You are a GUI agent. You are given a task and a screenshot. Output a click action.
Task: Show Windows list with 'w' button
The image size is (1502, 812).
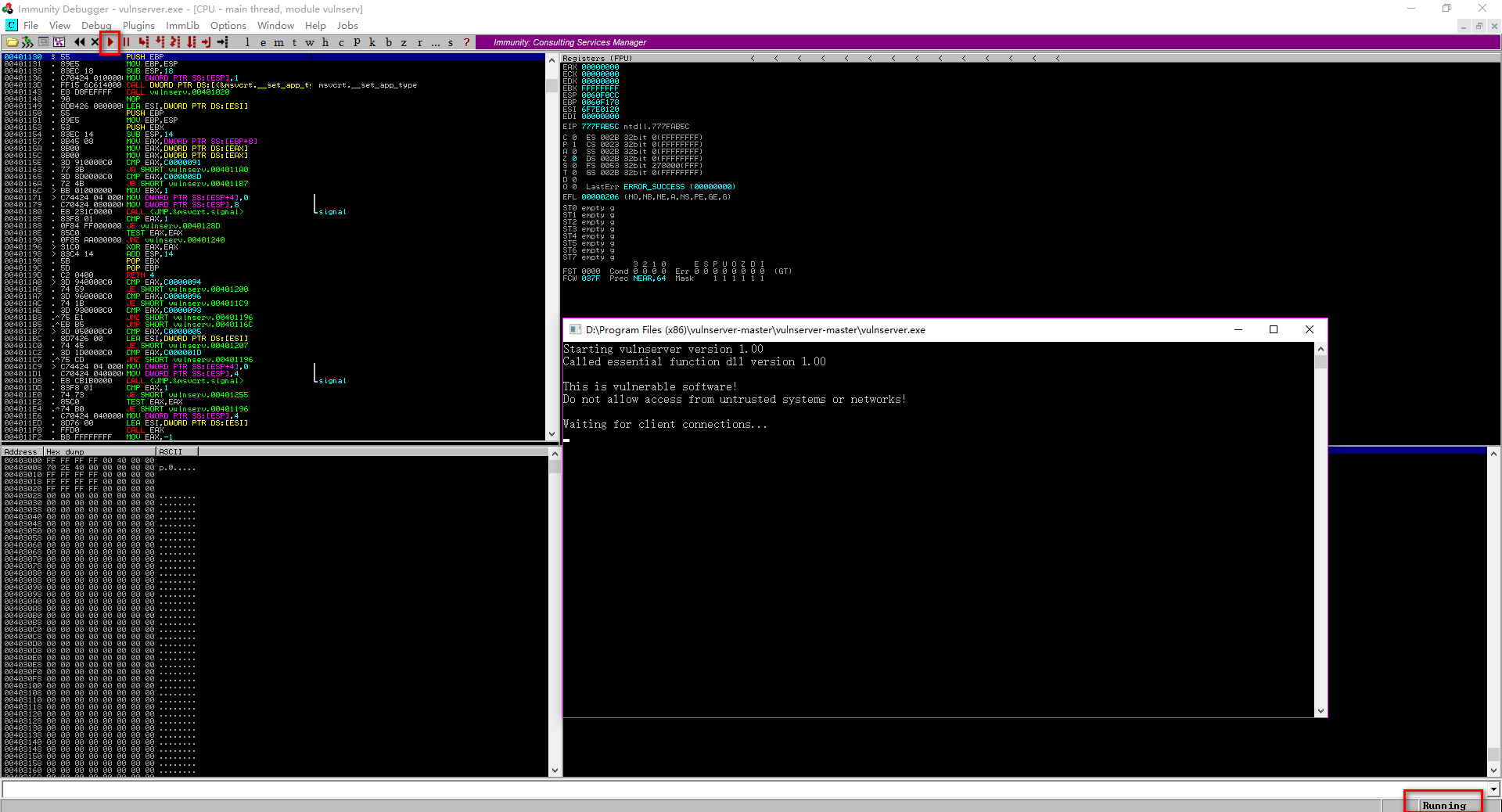(x=310, y=42)
